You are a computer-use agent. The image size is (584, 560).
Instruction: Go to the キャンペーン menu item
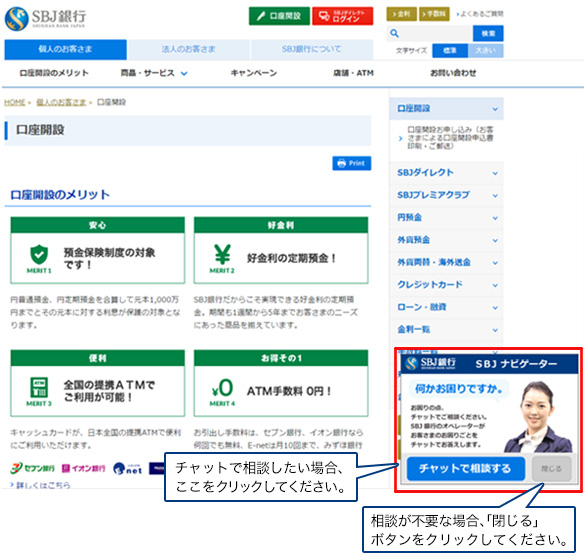click(x=254, y=73)
